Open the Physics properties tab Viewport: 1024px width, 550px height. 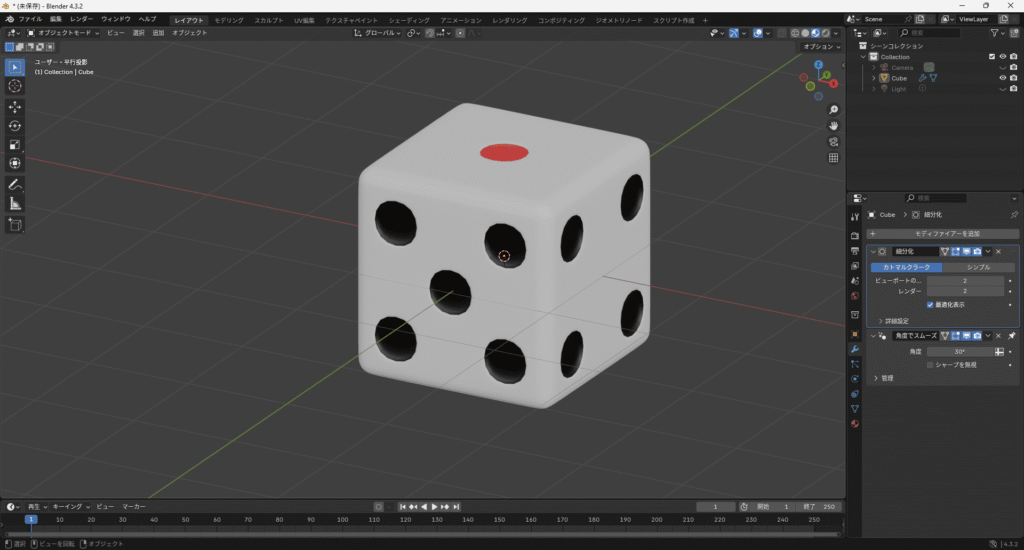click(854, 379)
